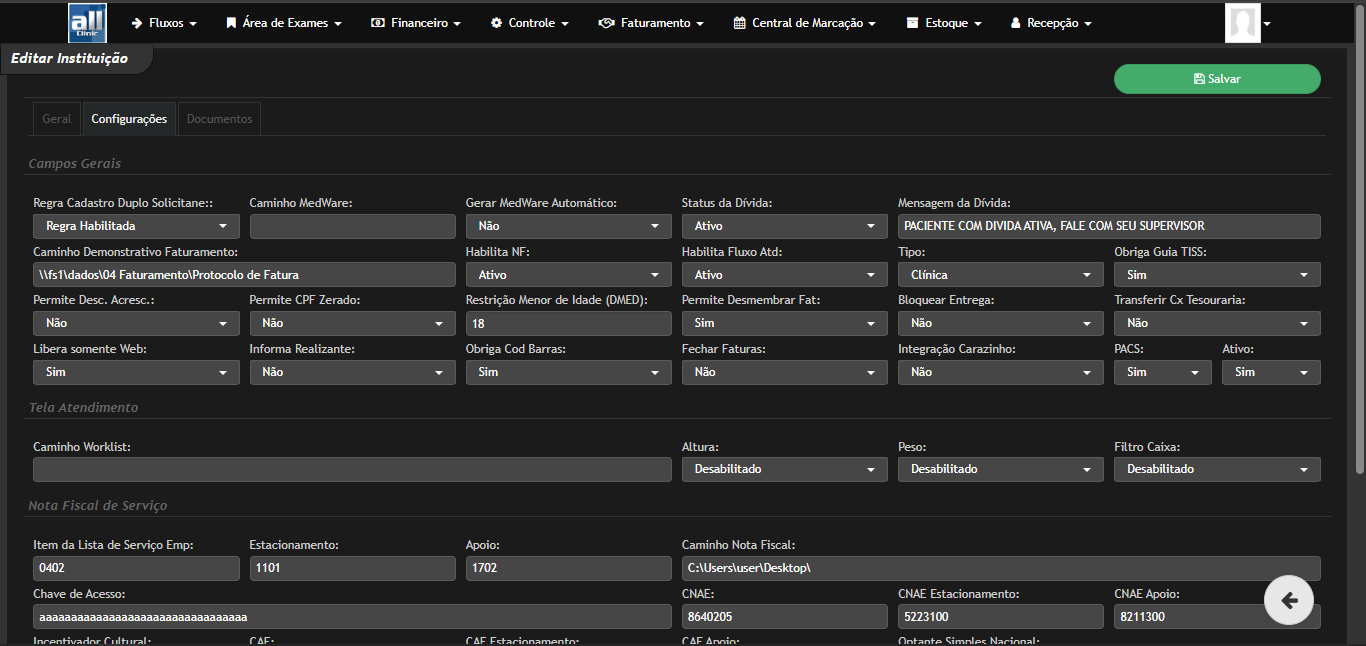Select the calculator icon next to Financeiro
This screenshot has height=646, width=1366.
click(376, 21)
